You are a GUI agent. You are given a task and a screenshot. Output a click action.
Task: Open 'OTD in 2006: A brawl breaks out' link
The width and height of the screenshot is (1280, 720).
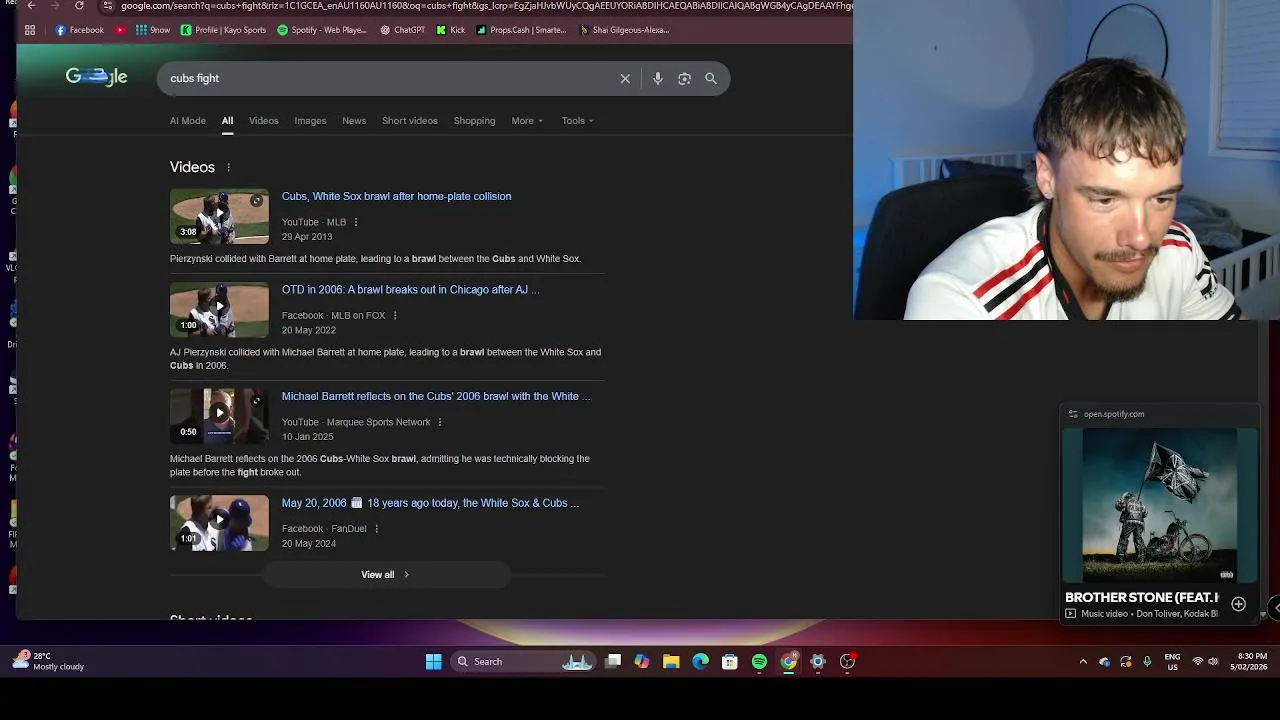(410, 290)
